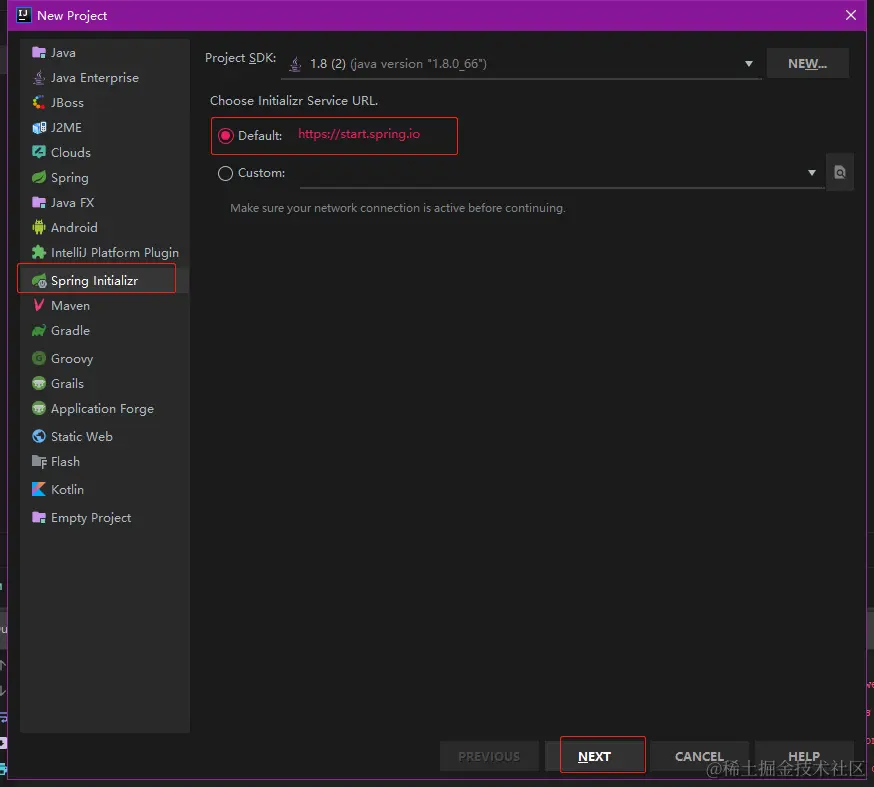Open the Project SDK dropdown arrow
The height and width of the screenshot is (787, 874).
[749, 64]
